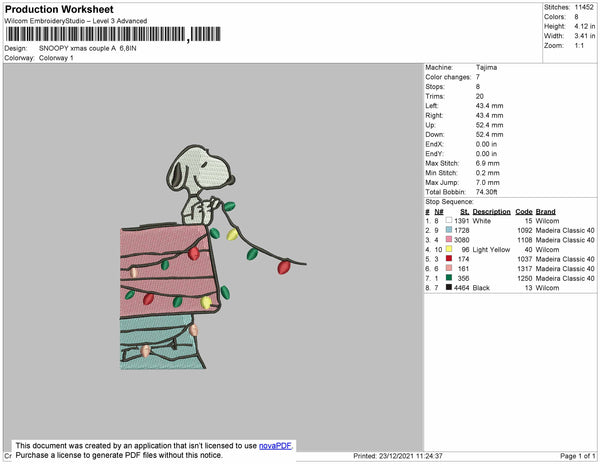Click the stitch count 3080 in row 3

click(x=461, y=240)
